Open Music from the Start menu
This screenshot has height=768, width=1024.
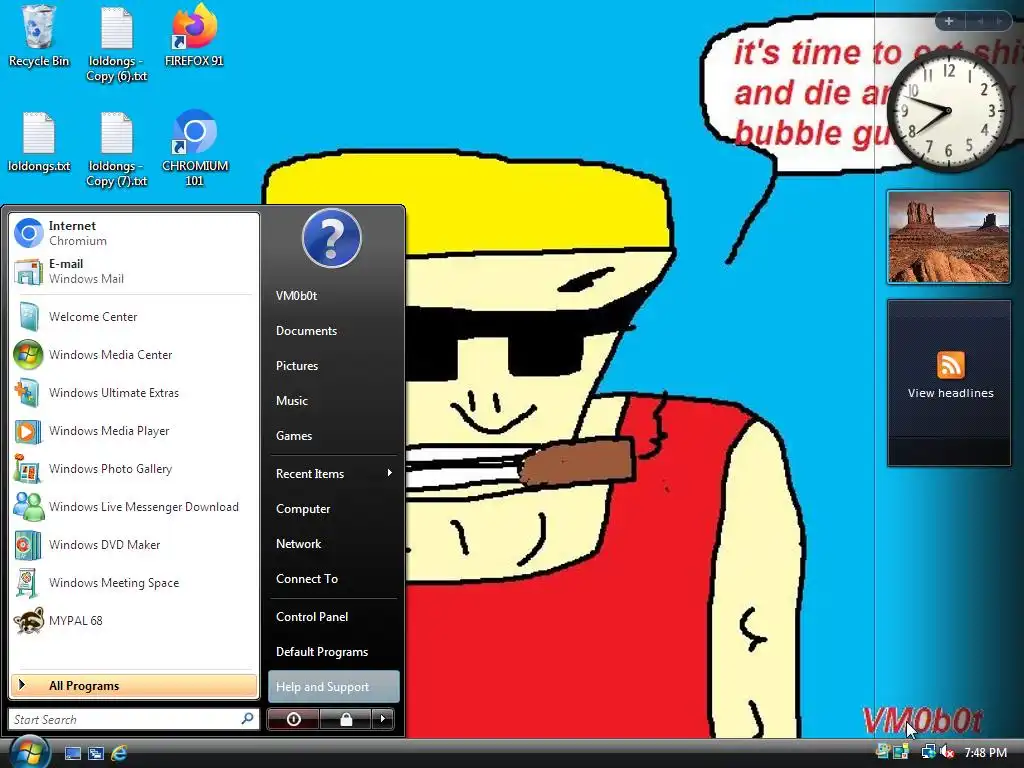(x=333, y=401)
